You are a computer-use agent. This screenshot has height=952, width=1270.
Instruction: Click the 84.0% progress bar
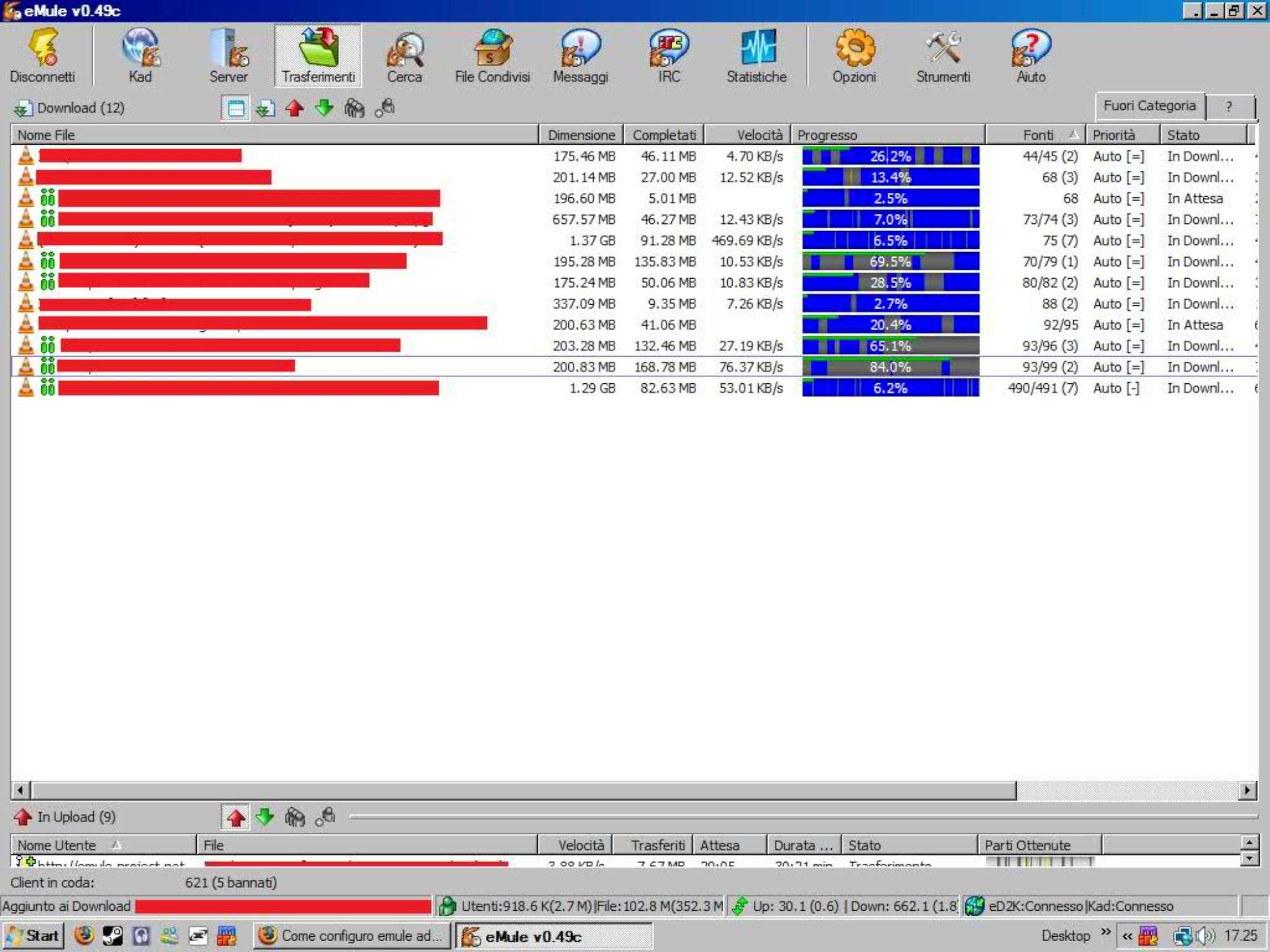[x=890, y=367]
